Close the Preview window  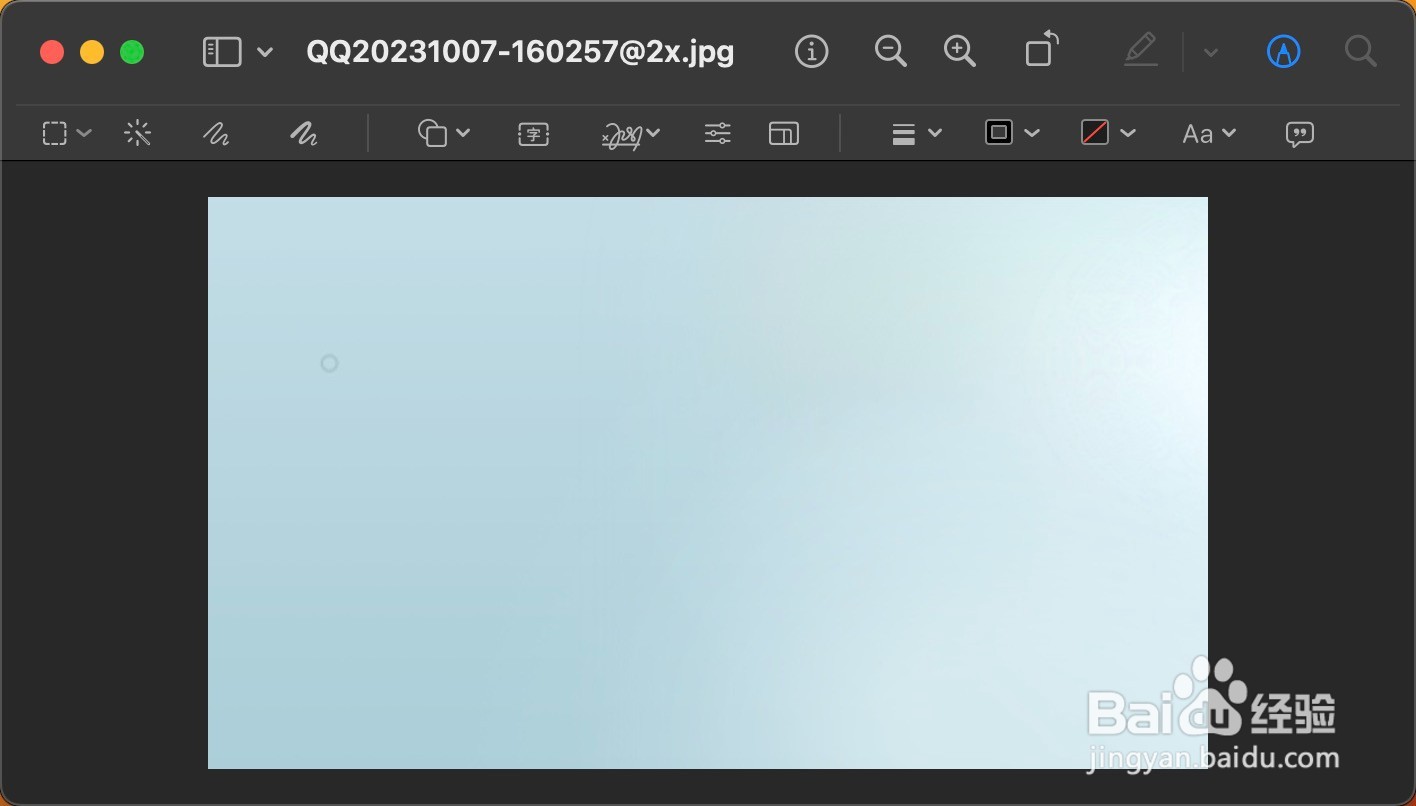click(x=52, y=52)
